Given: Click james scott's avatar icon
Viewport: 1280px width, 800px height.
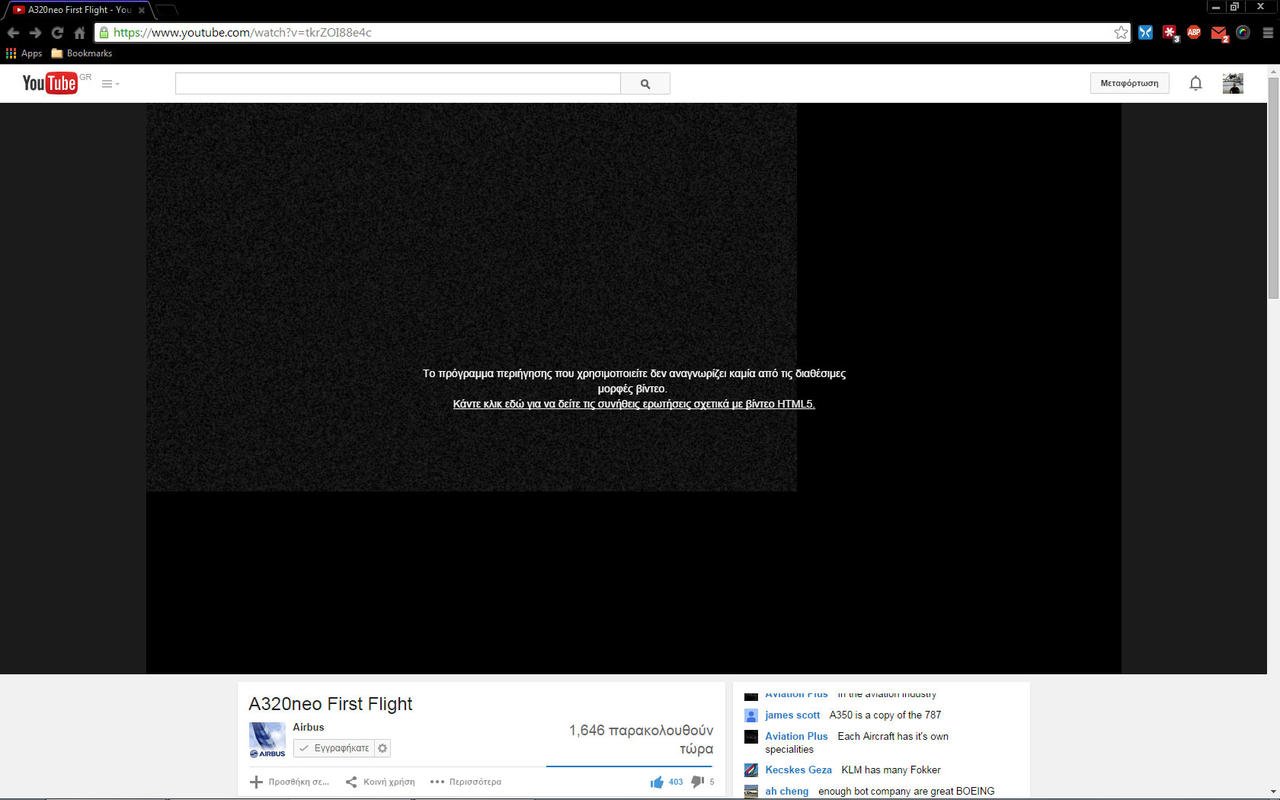Looking at the screenshot, I should (x=751, y=716).
